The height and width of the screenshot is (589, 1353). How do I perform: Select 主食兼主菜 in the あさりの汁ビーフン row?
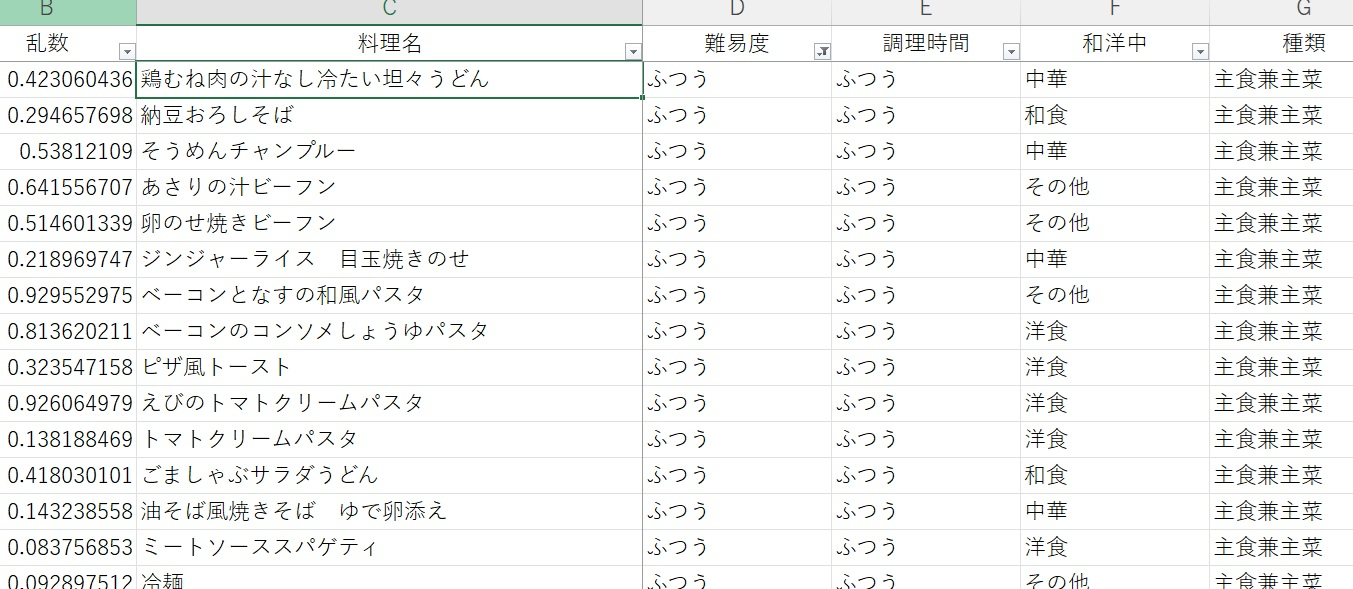(1281, 188)
